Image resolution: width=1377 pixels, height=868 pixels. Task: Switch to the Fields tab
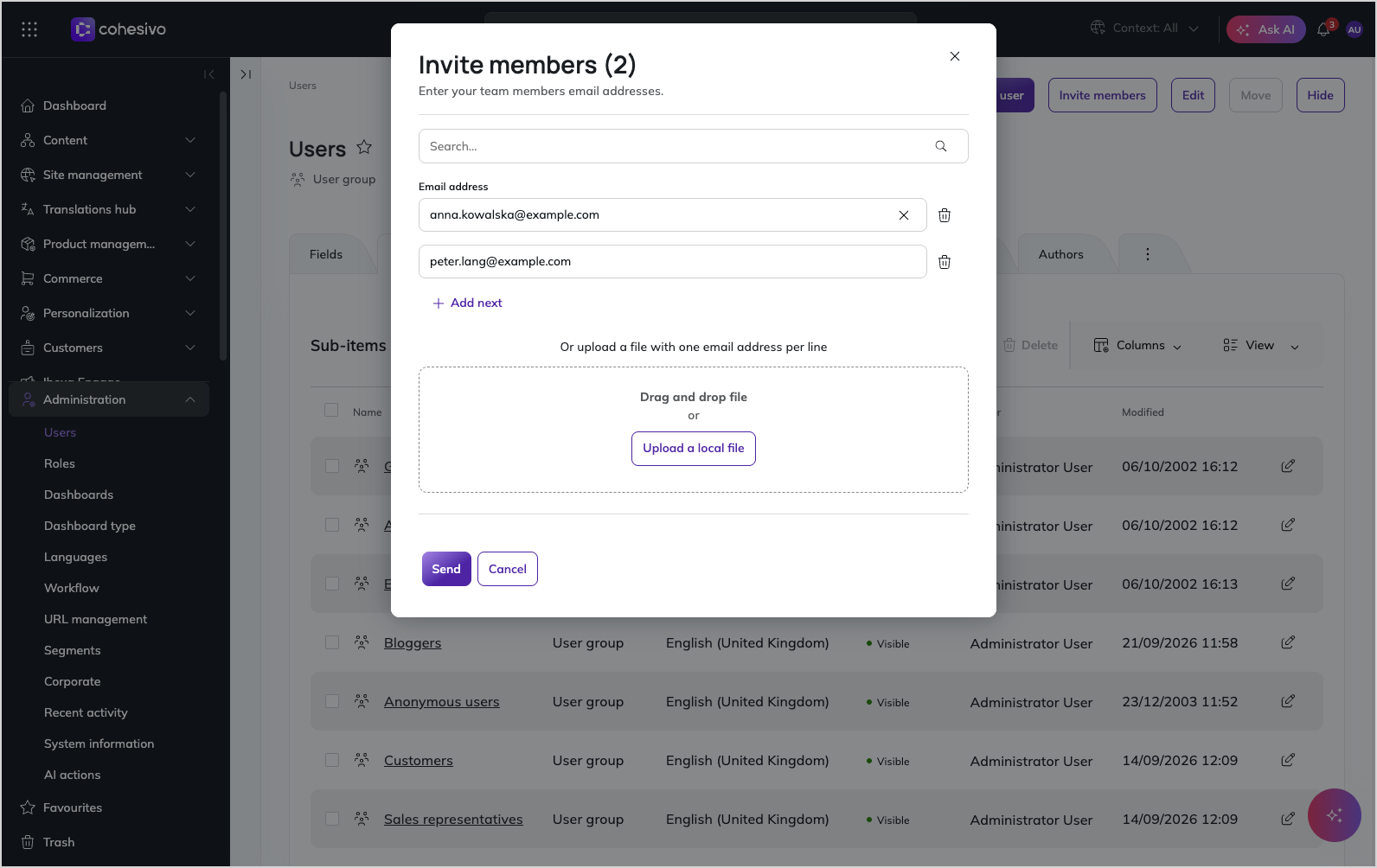[326, 254]
